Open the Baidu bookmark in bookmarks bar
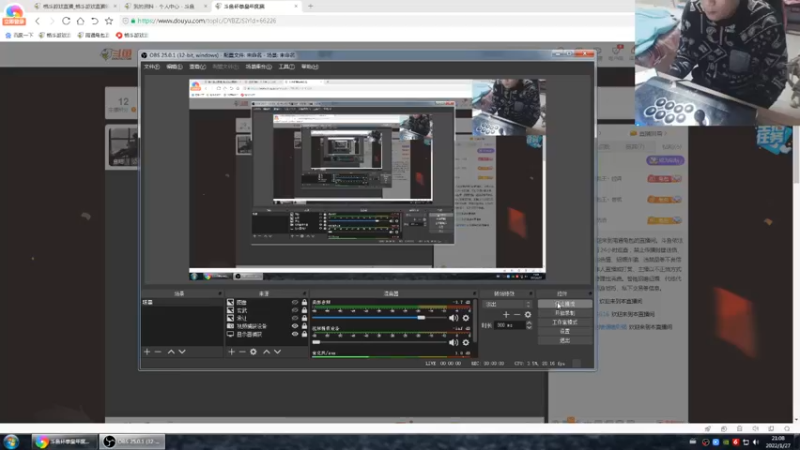Screen dimensions: 800x450 pyautogui.click(x=19, y=35)
